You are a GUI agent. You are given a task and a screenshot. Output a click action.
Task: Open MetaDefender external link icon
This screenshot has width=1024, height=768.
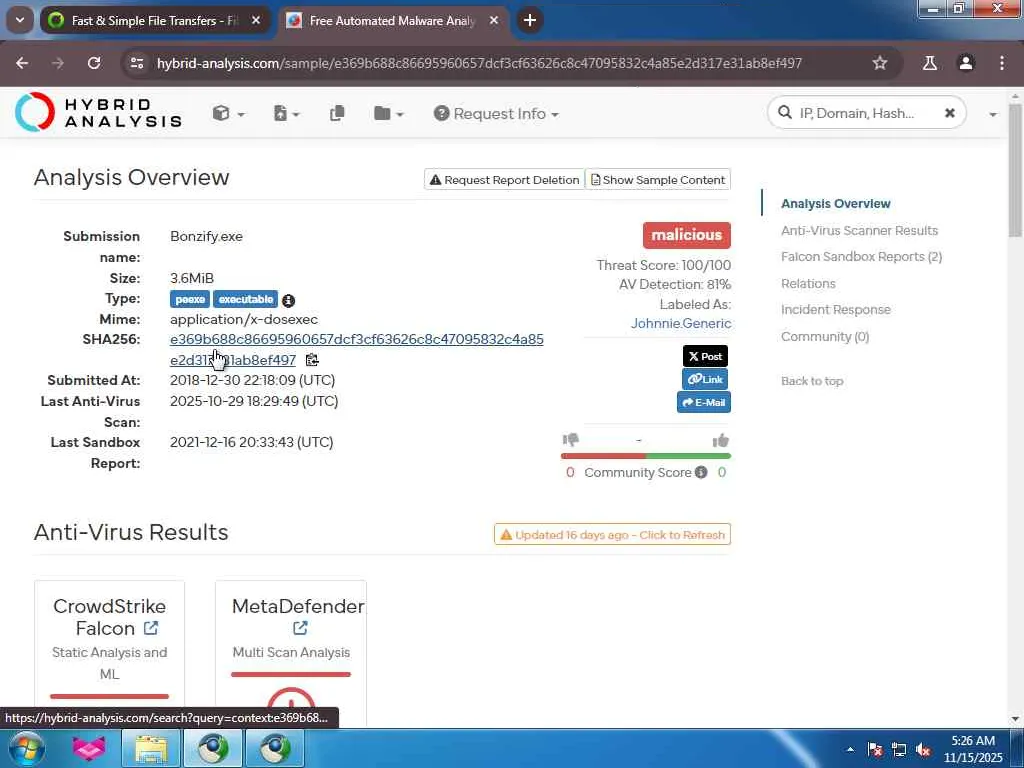pyautogui.click(x=300, y=628)
